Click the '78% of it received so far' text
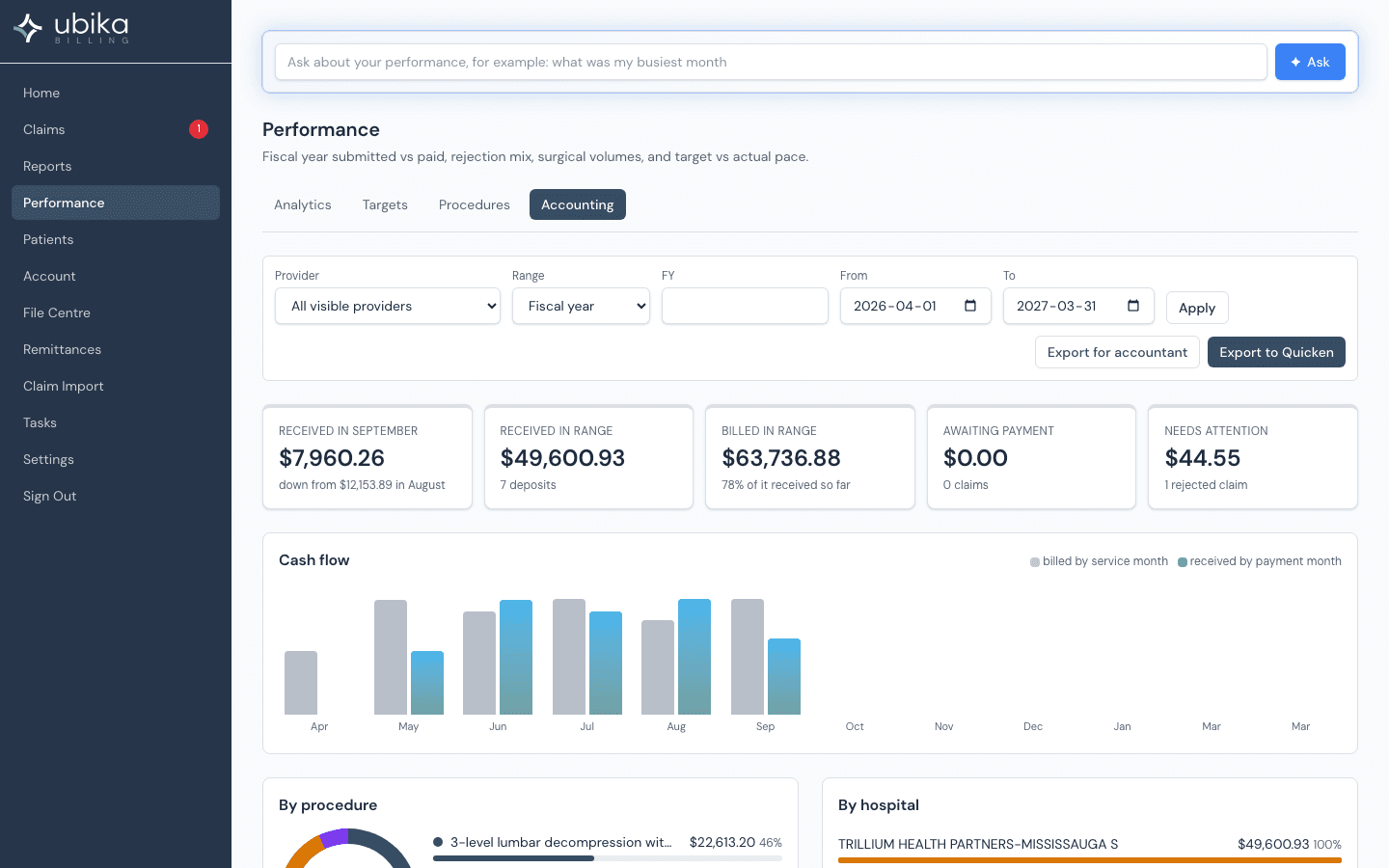The height and width of the screenshot is (868, 1389). [x=786, y=485]
